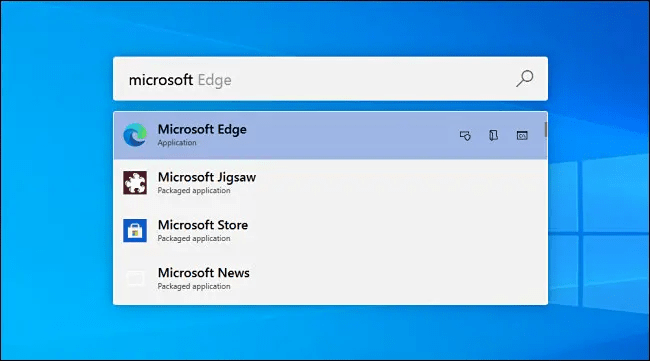Click Packaged application label under Microsoft Jigsaw
The width and height of the screenshot is (650, 361).
tap(194, 191)
